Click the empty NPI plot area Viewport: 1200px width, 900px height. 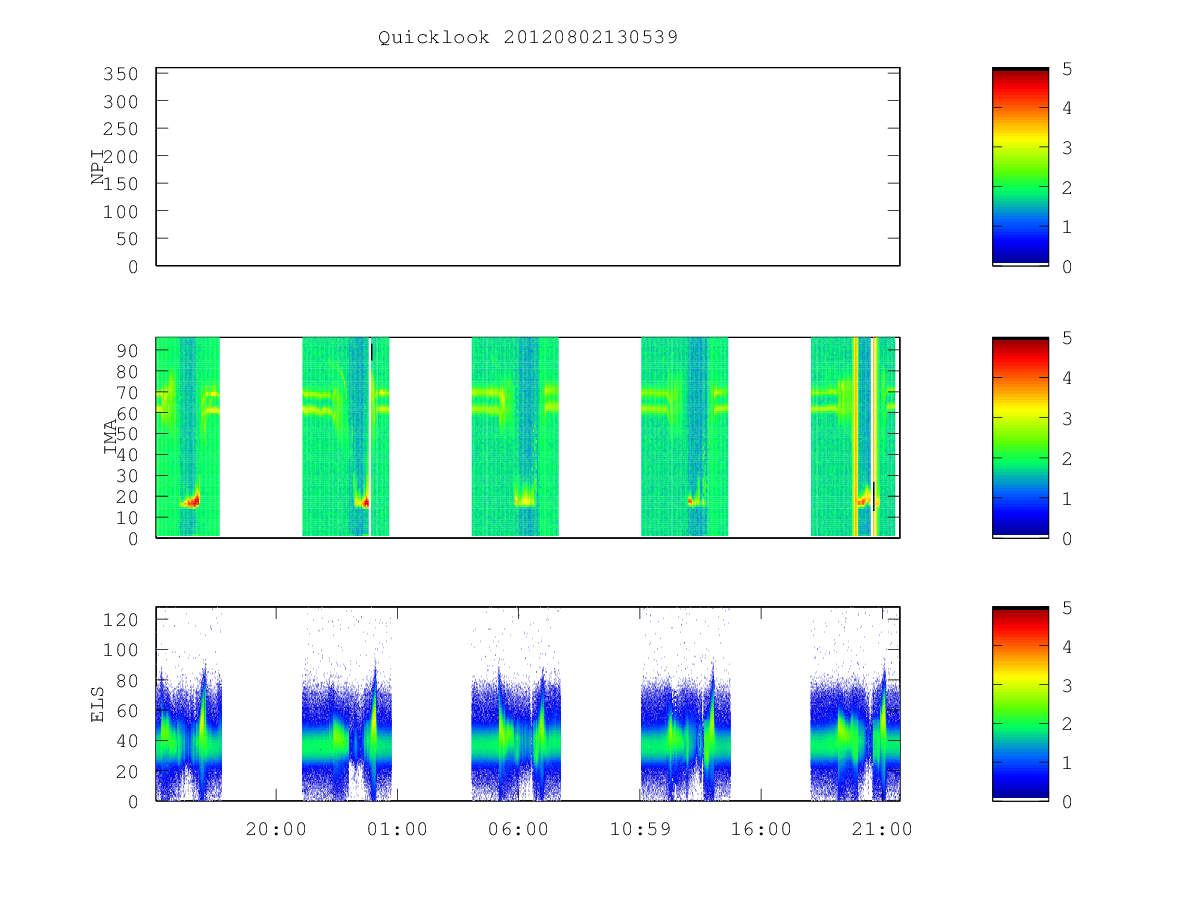(x=528, y=167)
